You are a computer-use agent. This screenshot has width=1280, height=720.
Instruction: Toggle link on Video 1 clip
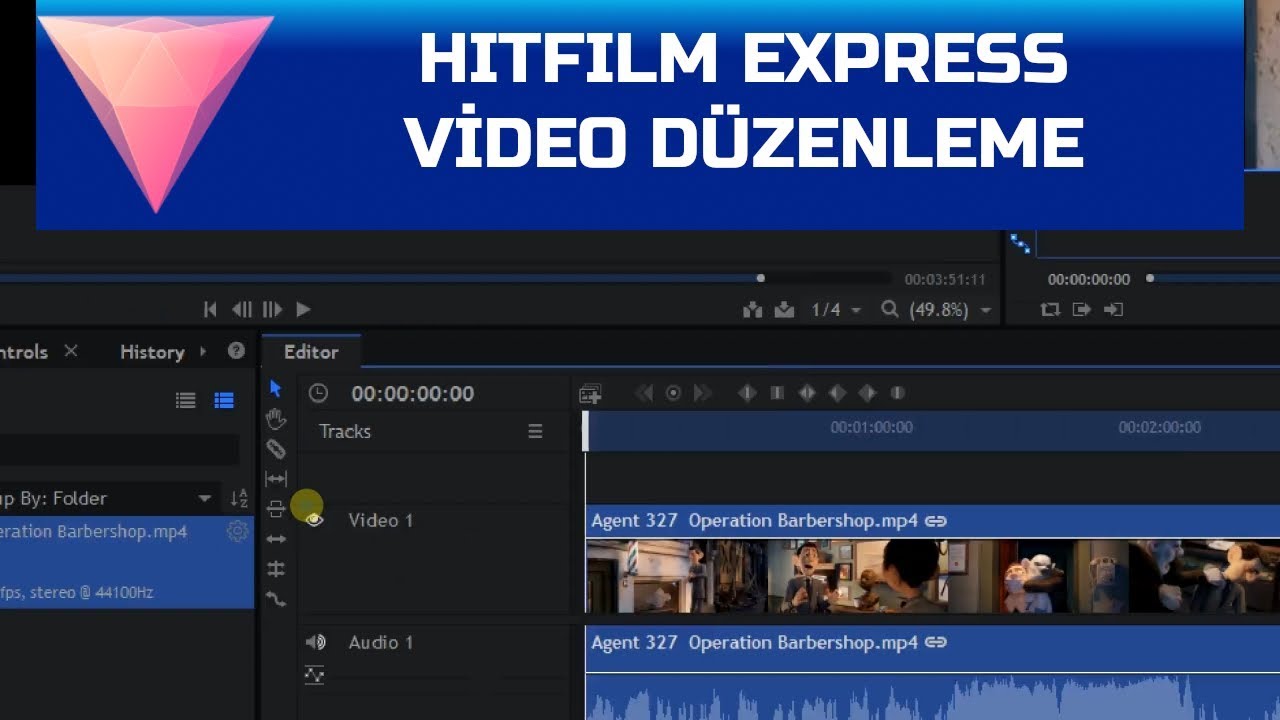coord(936,521)
